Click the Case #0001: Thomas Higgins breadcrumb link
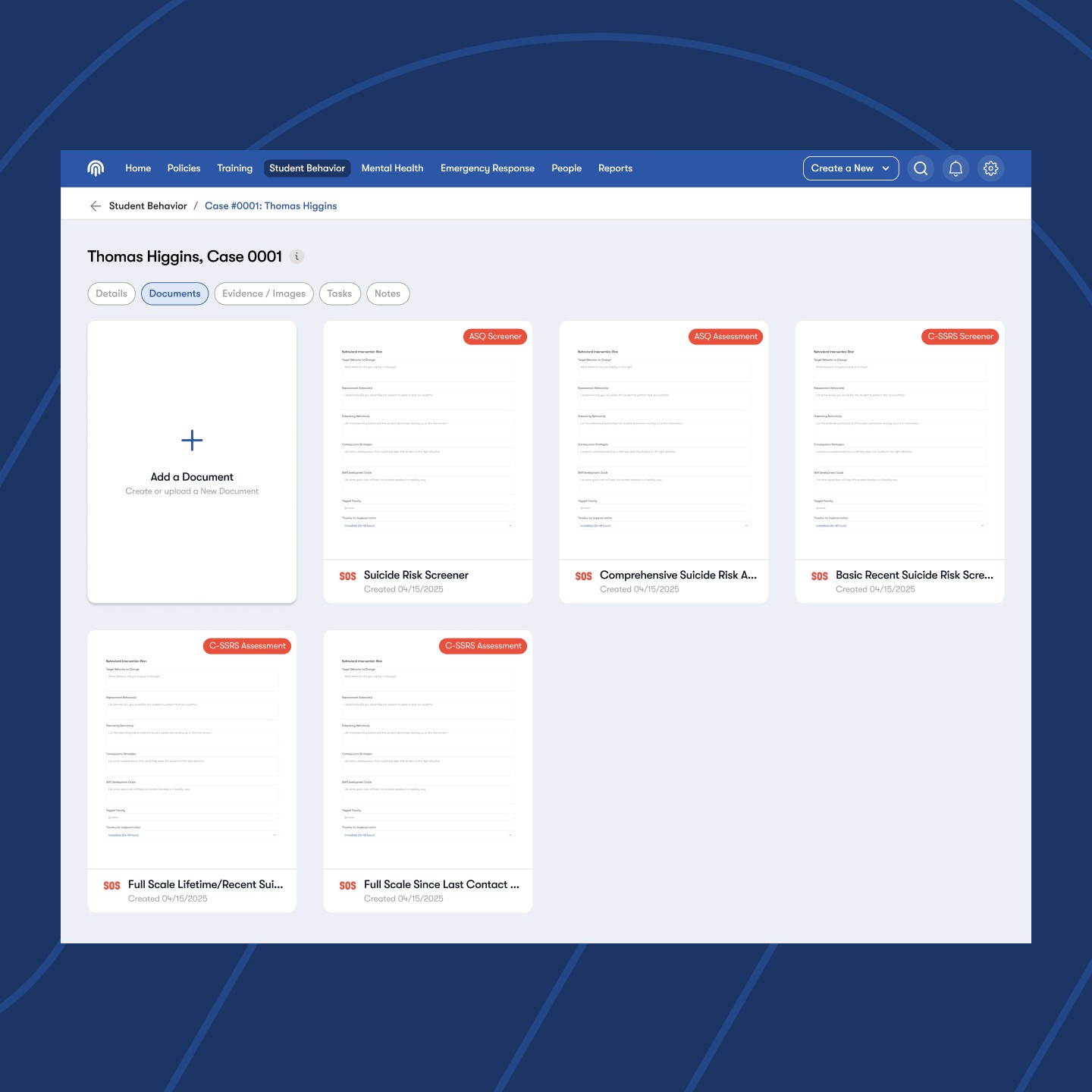Viewport: 1092px width, 1092px height. point(271,206)
